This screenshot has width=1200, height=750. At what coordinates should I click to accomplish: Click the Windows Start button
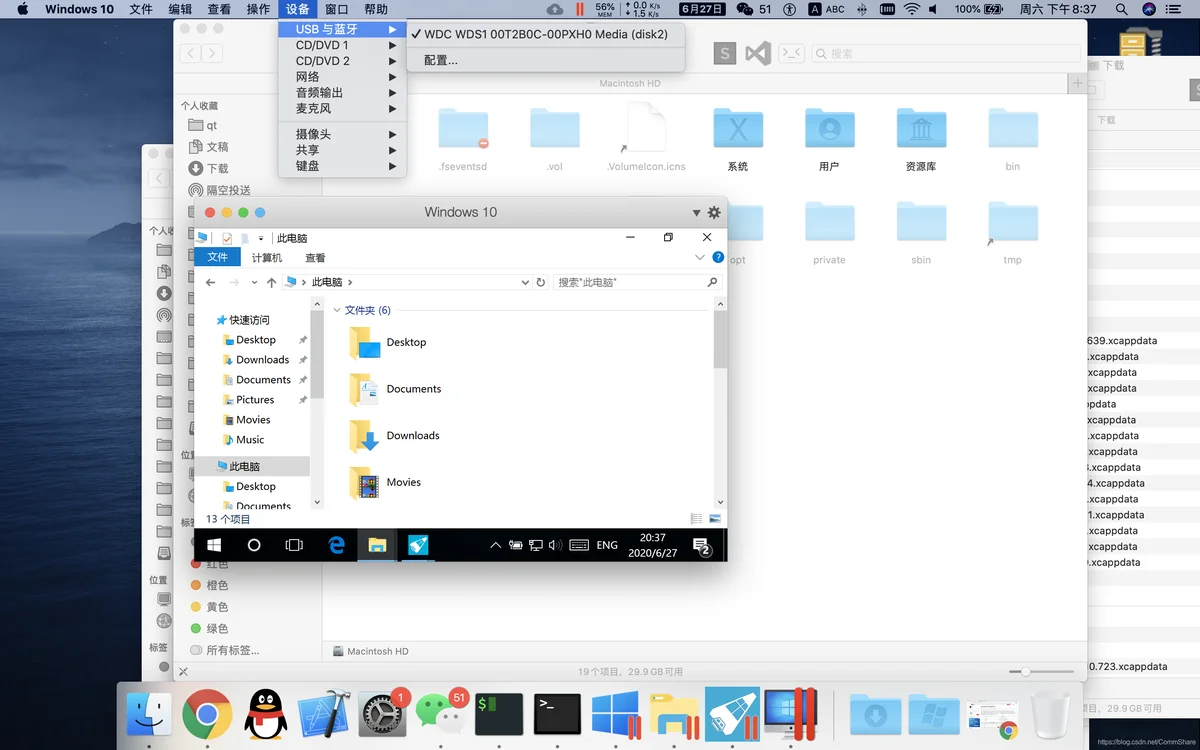(x=213, y=545)
